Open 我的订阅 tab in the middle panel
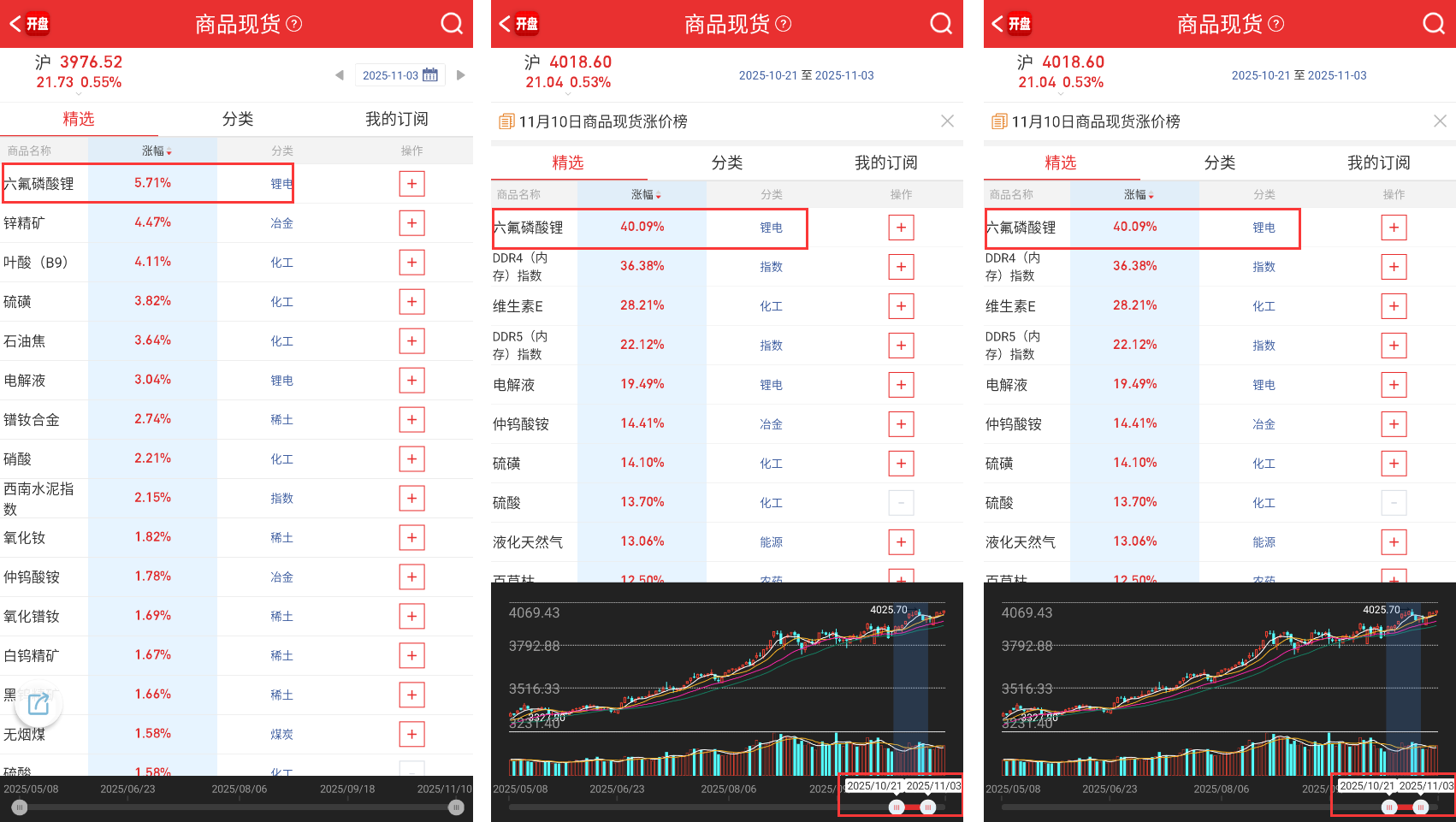 (885, 163)
